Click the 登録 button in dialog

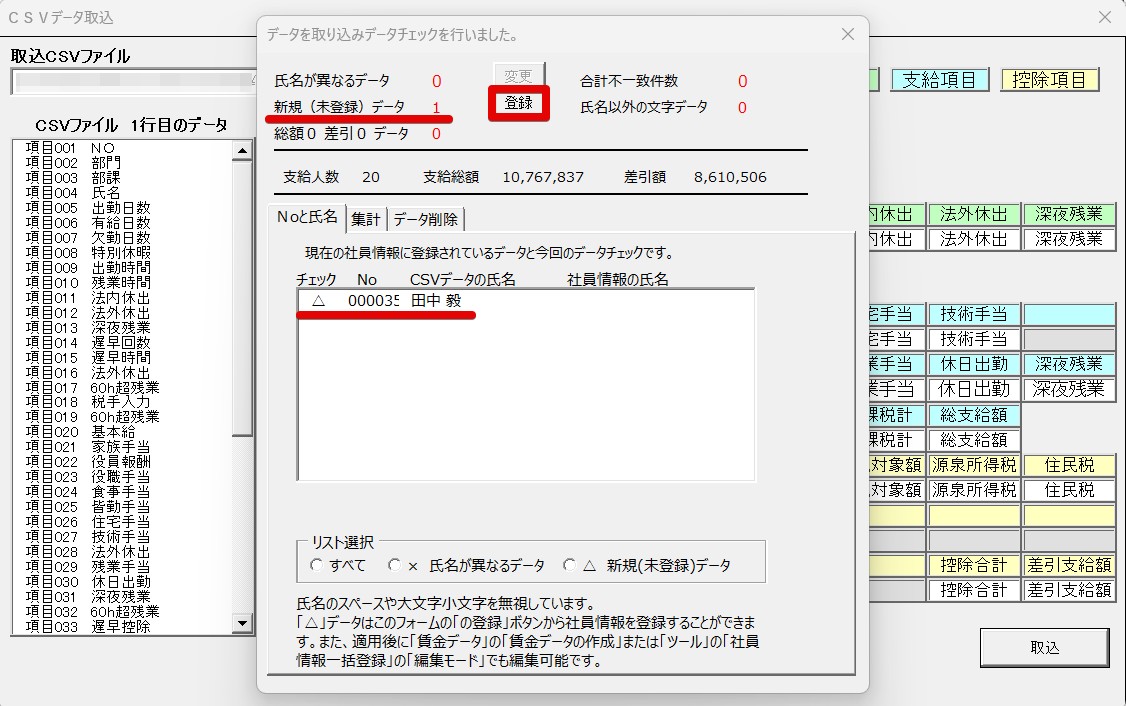point(518,103)
